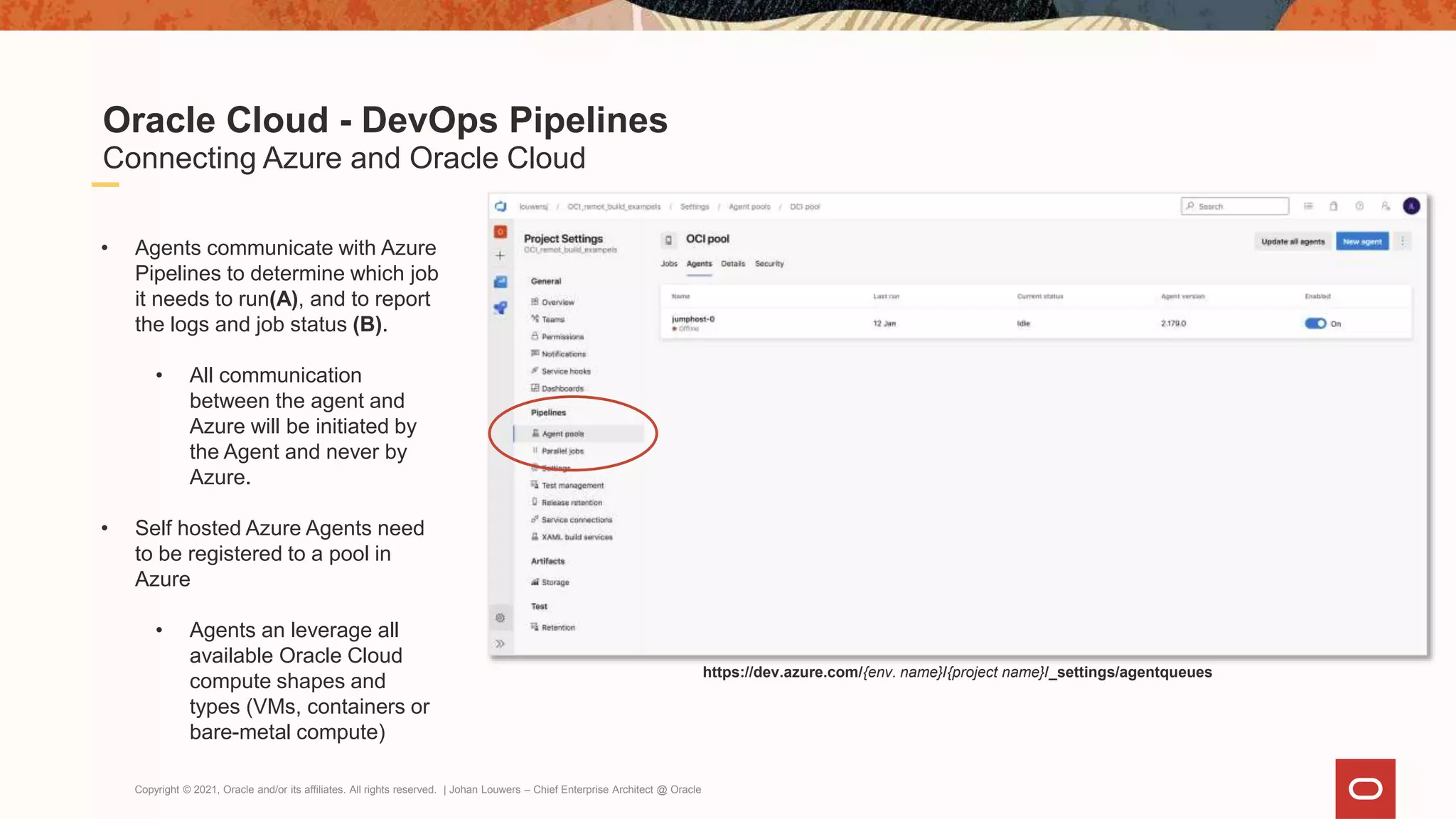This screenshot has height=819, width=1456.
Task: Click the Notifications icon in menu
Action: (535, 353)
